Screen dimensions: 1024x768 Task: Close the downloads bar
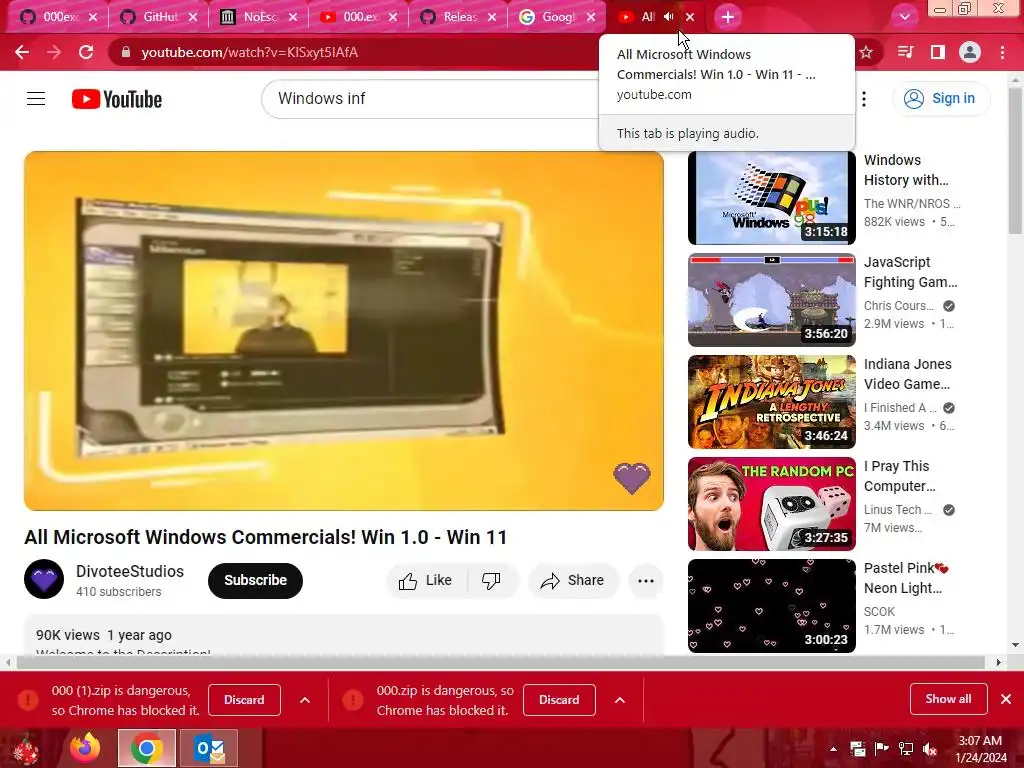coord(1006,699)
